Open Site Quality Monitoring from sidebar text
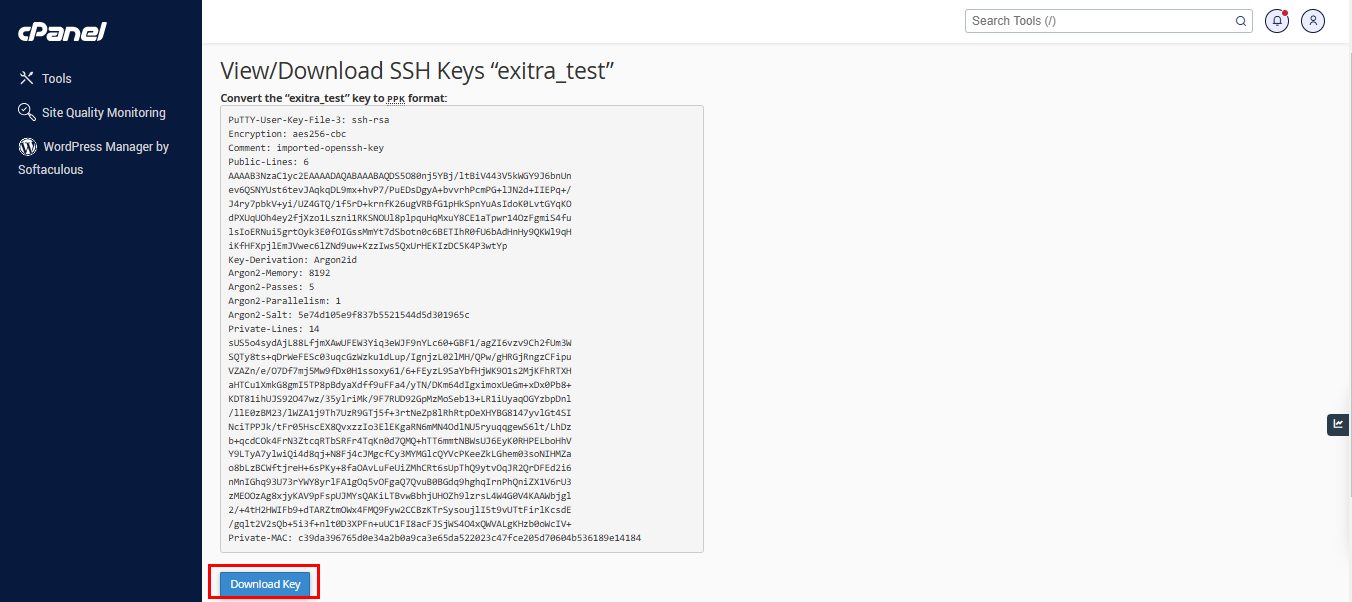The image size is (1352, 602). (x=104, y=113)
